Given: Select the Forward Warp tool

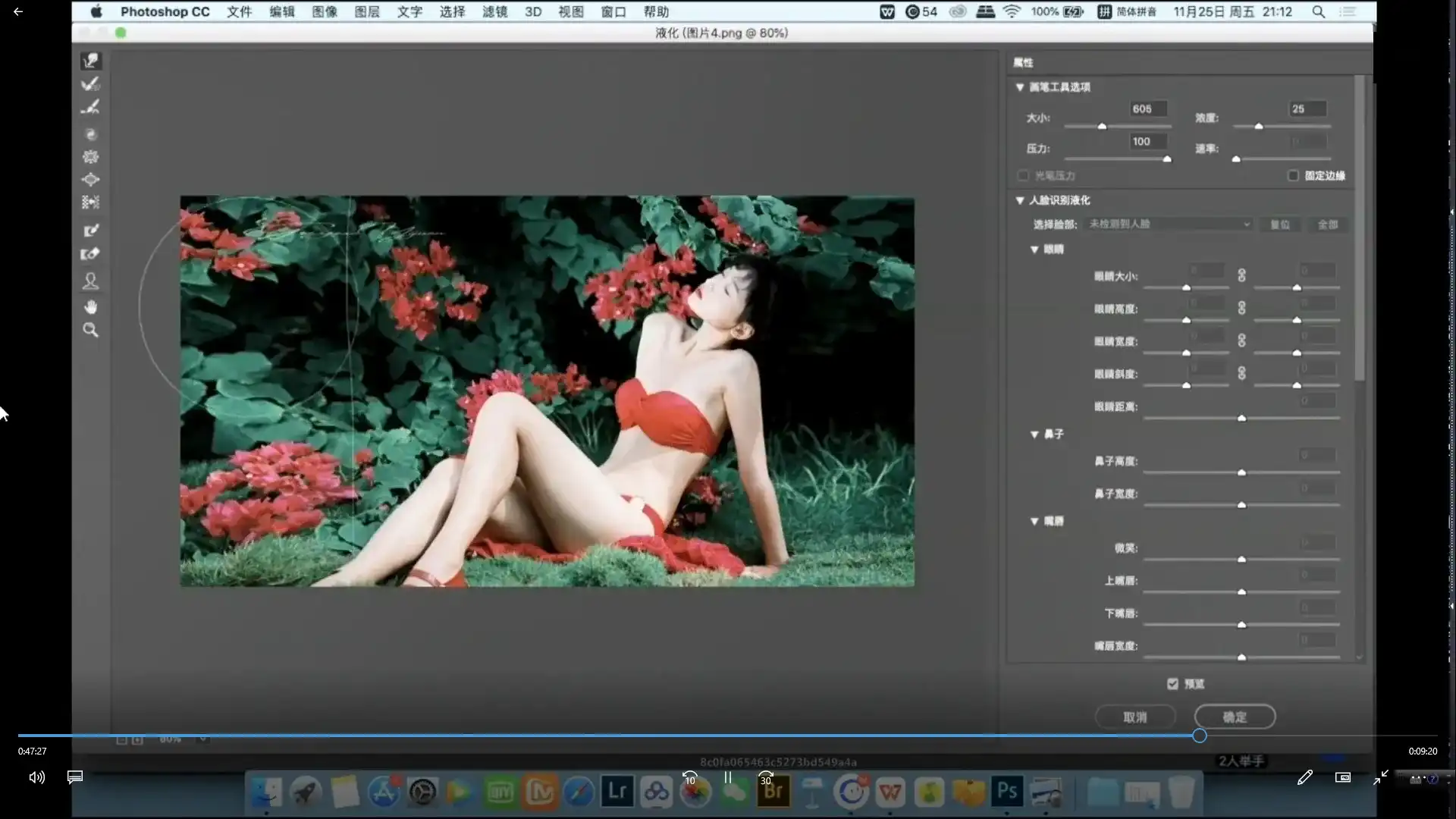Looking at the screenshot, I should click(x=91, y=60).
